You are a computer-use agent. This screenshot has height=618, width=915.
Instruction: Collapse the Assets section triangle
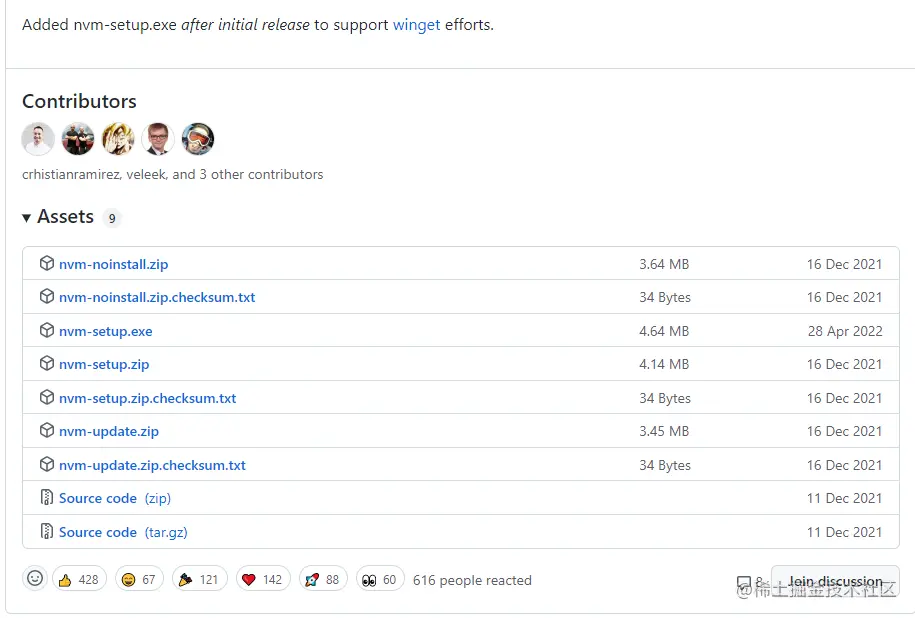tap(27, 217)
